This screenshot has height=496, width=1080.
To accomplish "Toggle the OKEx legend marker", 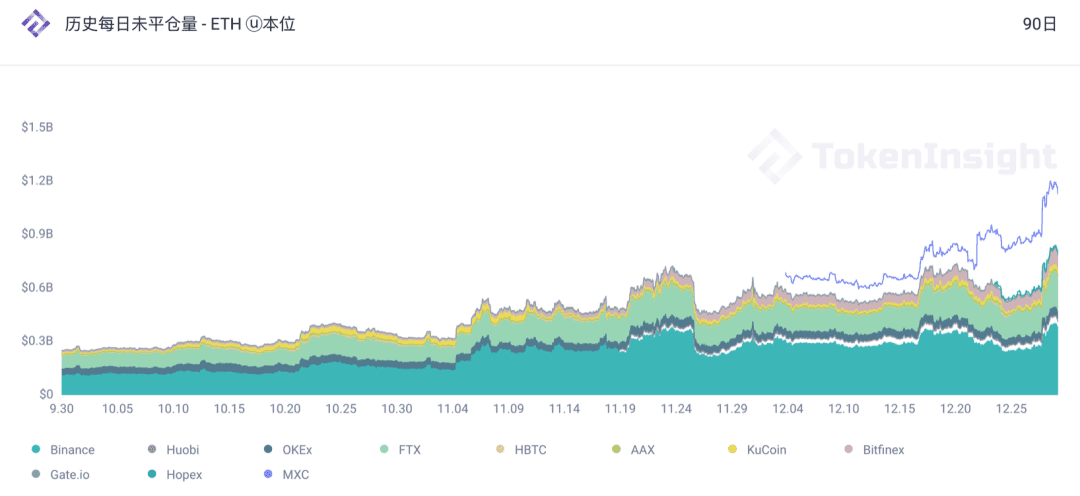I will click(x=269, y=450).
